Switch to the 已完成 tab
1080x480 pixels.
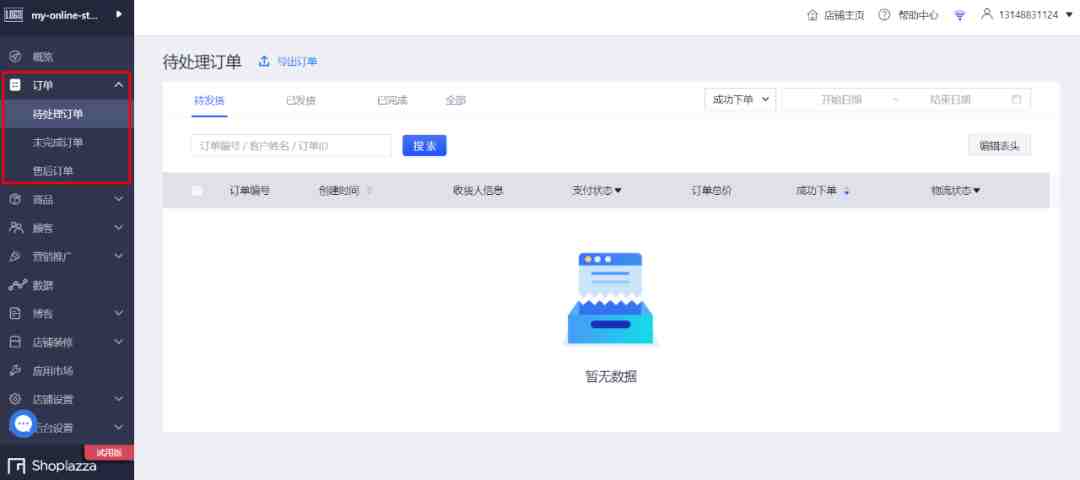coord(392,101)
